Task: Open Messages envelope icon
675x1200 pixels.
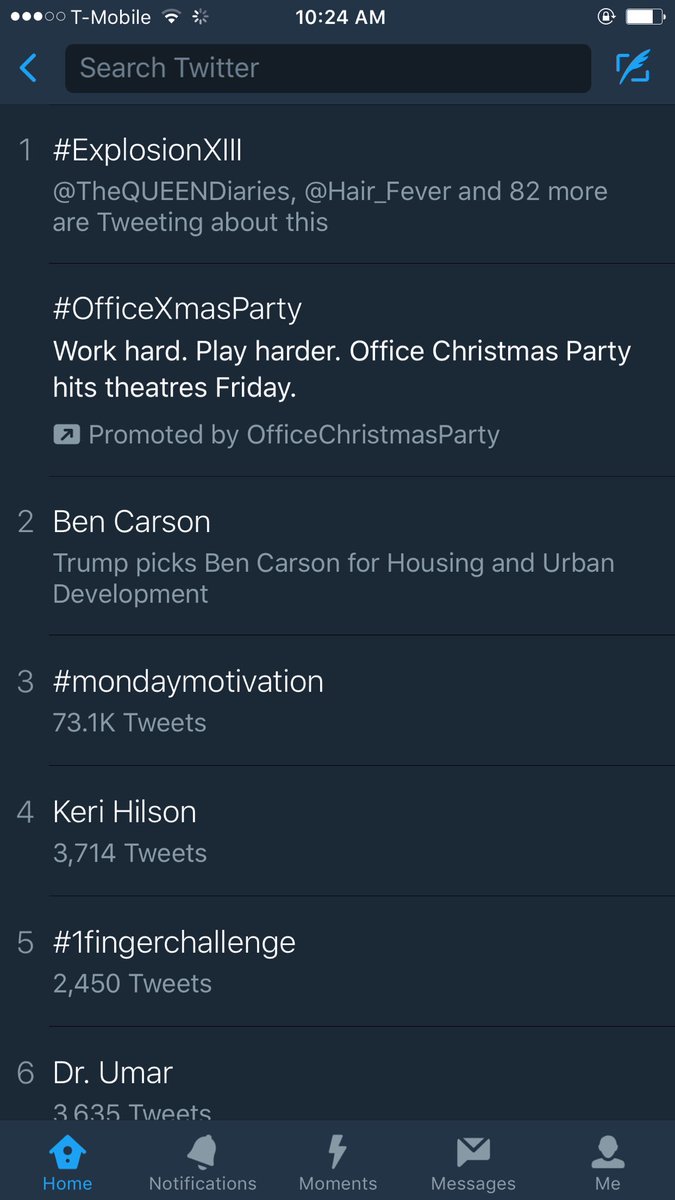Action: [x=473, y=1152]
